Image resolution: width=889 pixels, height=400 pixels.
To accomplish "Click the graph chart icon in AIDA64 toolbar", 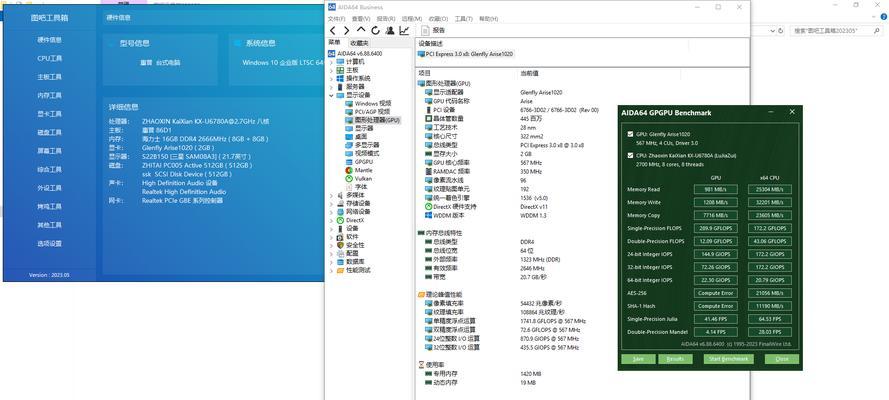I will click(404, 31).
